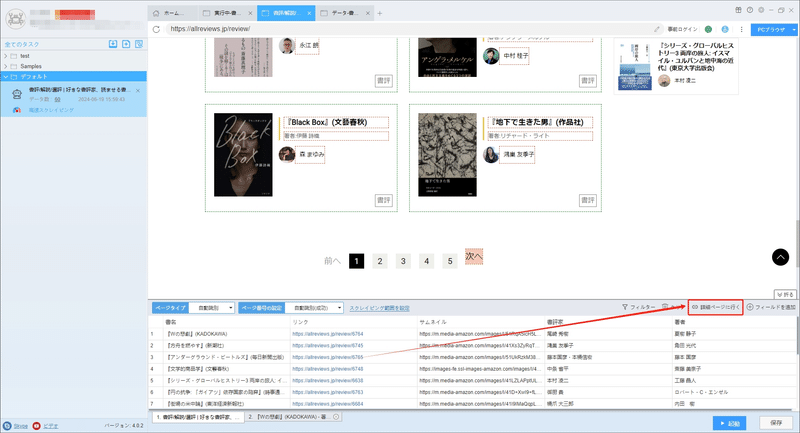Click スクレイピング範囲を設定 link
The height and width of the screenshot is (433, 800).
click(380, 308)
